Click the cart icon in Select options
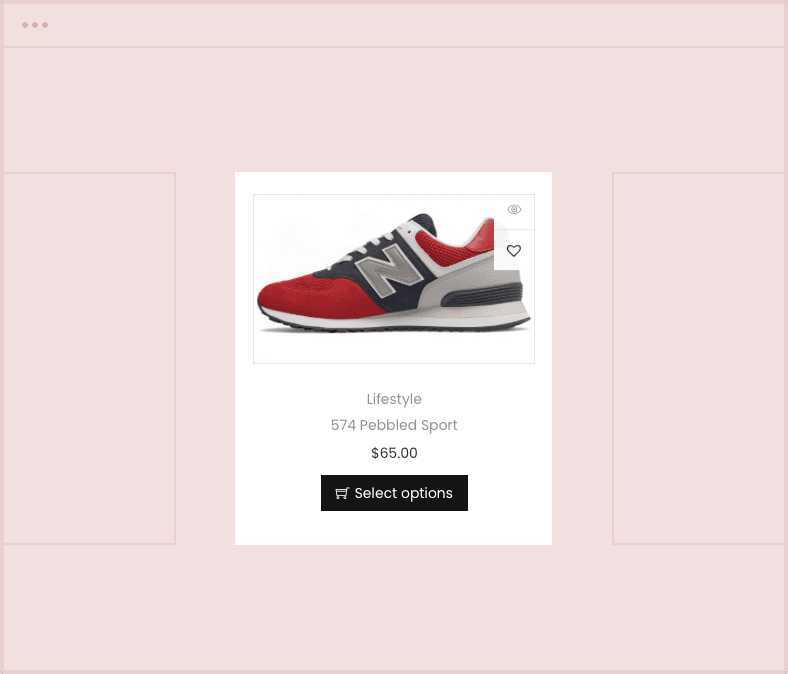The height and width of the screenshot is (674, 788). pos(342,493)
